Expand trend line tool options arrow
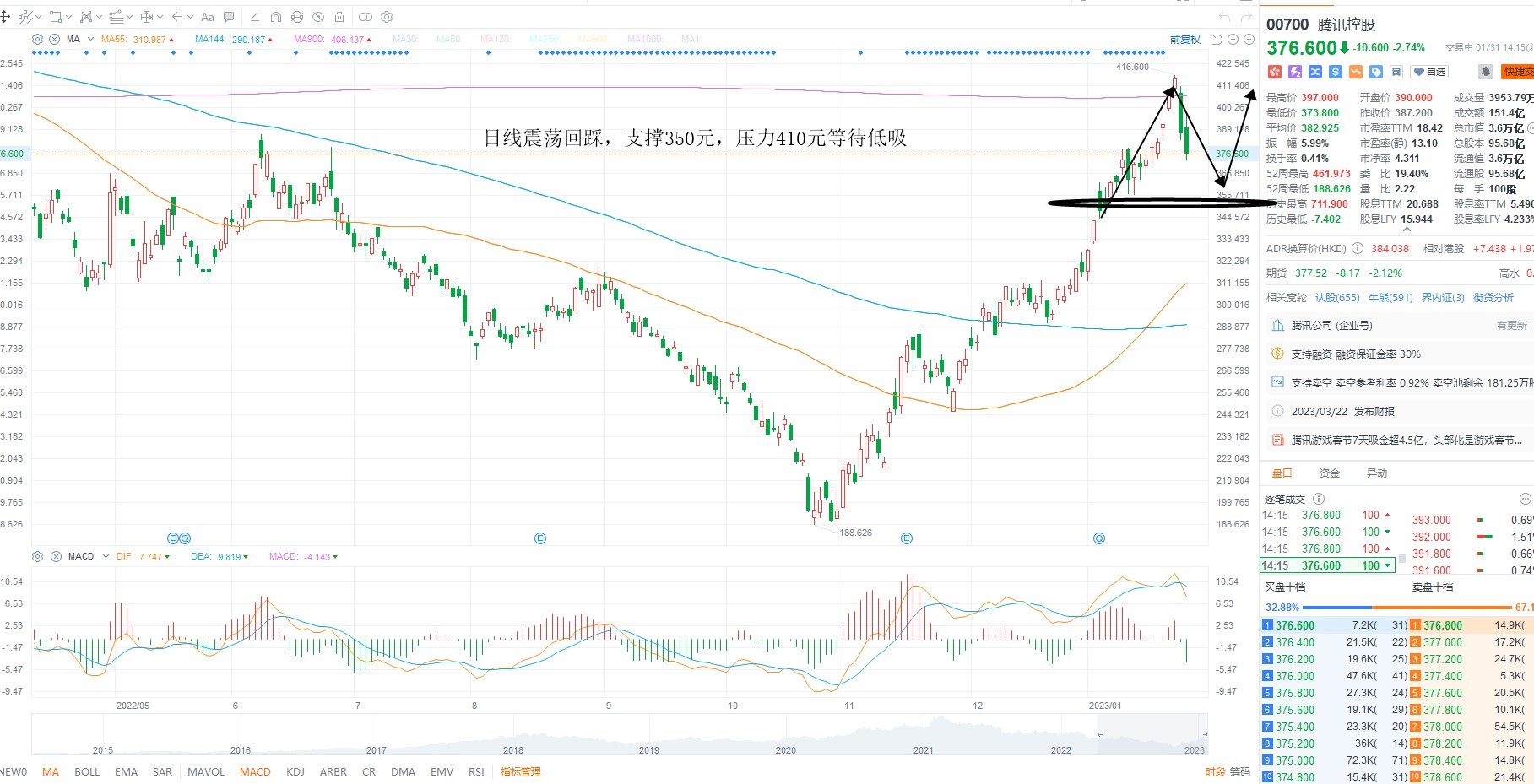1534x784 pixels. click(x=39, y=17)
